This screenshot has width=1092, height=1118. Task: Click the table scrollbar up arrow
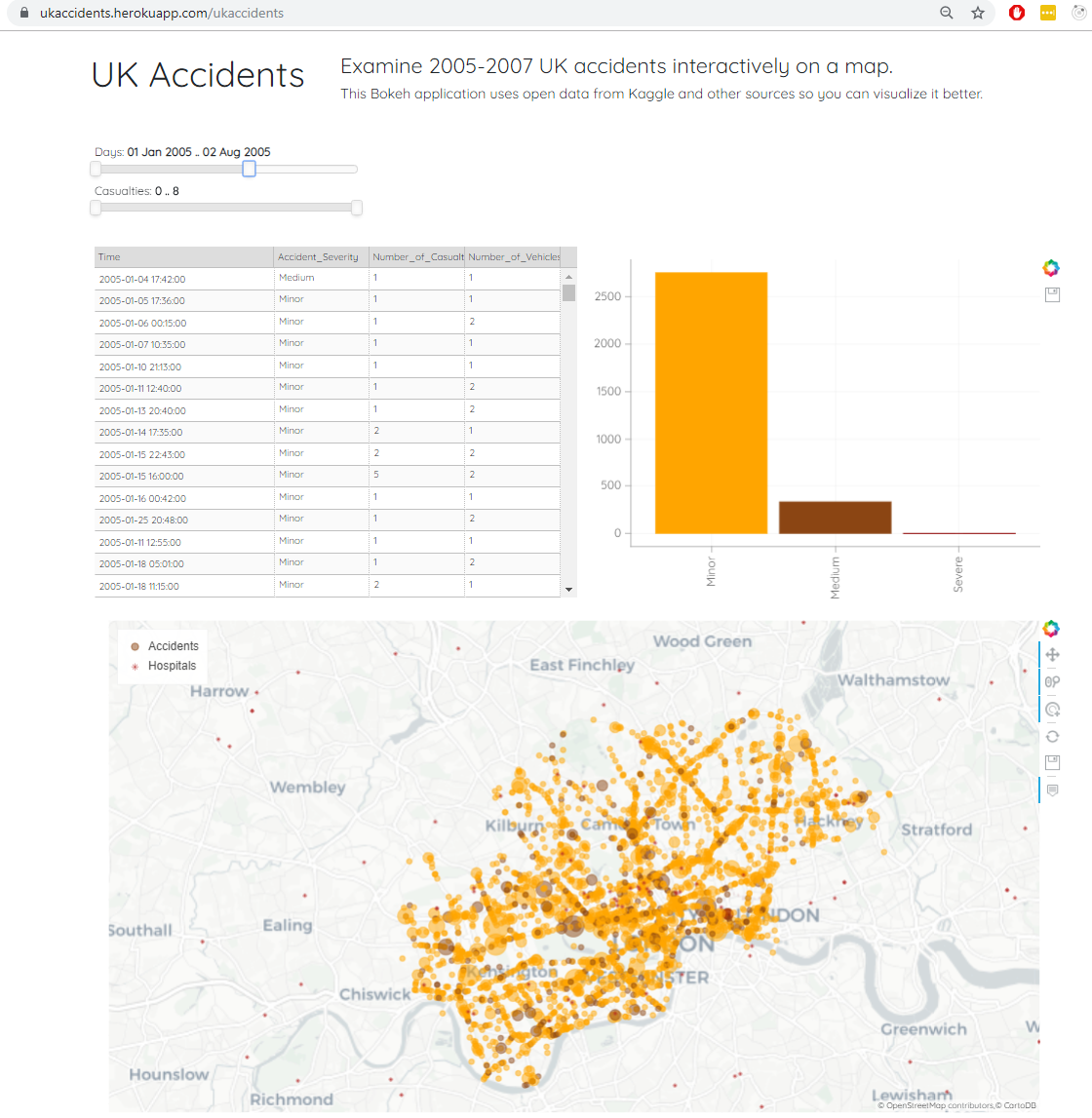(568, 276)
